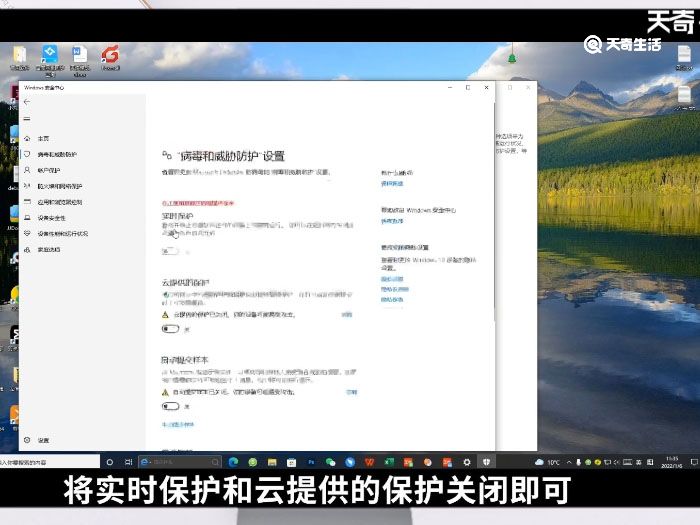Click the wireless firewall icon in sidebar
The image size is (700, 525).
click(x=27, y=186)
